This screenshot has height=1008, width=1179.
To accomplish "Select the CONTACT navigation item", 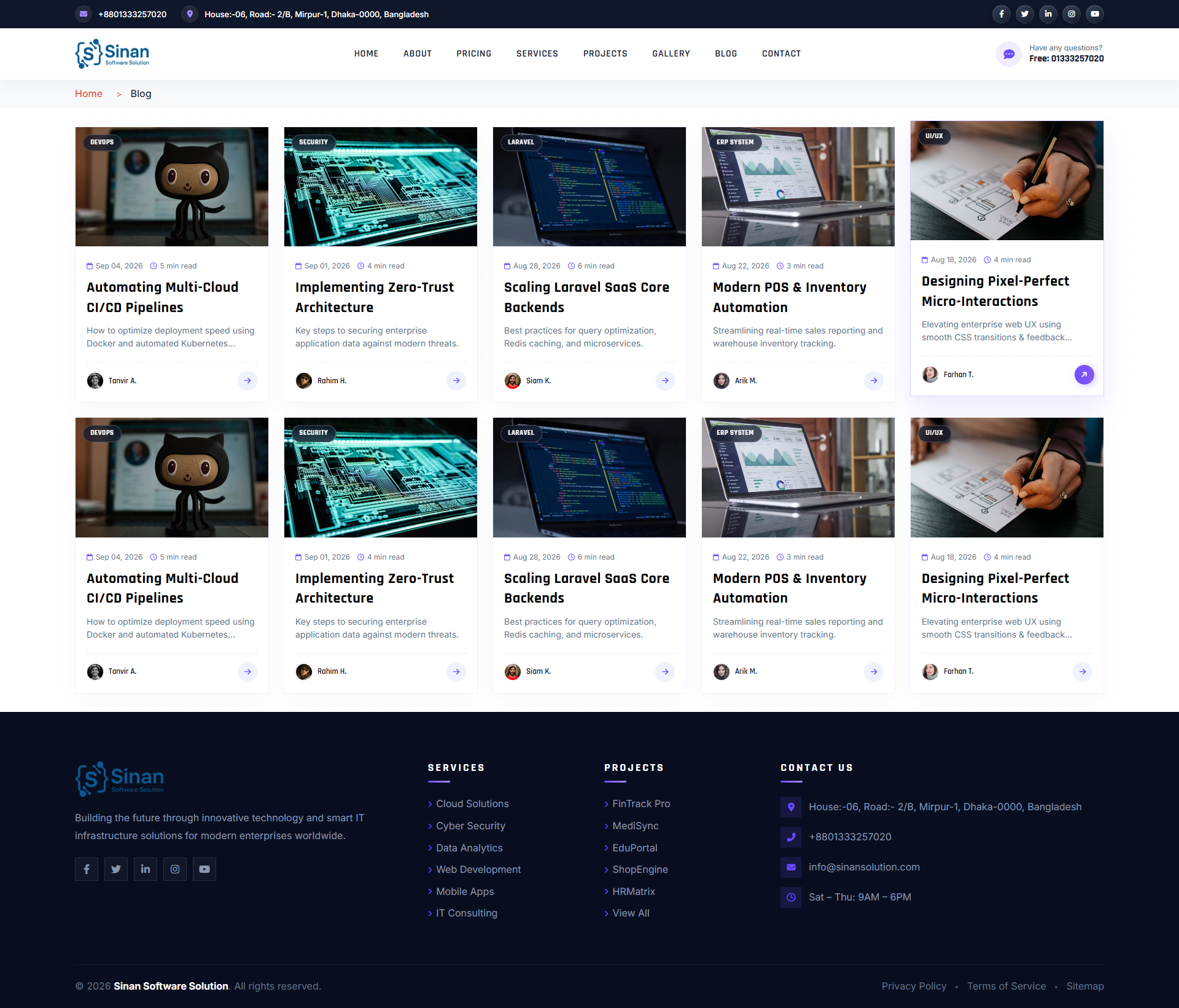I will click(781, 54).
